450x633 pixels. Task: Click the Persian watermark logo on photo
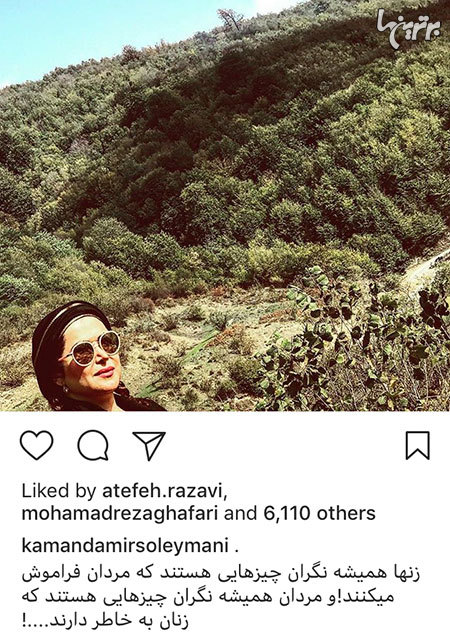click(408, 29)
